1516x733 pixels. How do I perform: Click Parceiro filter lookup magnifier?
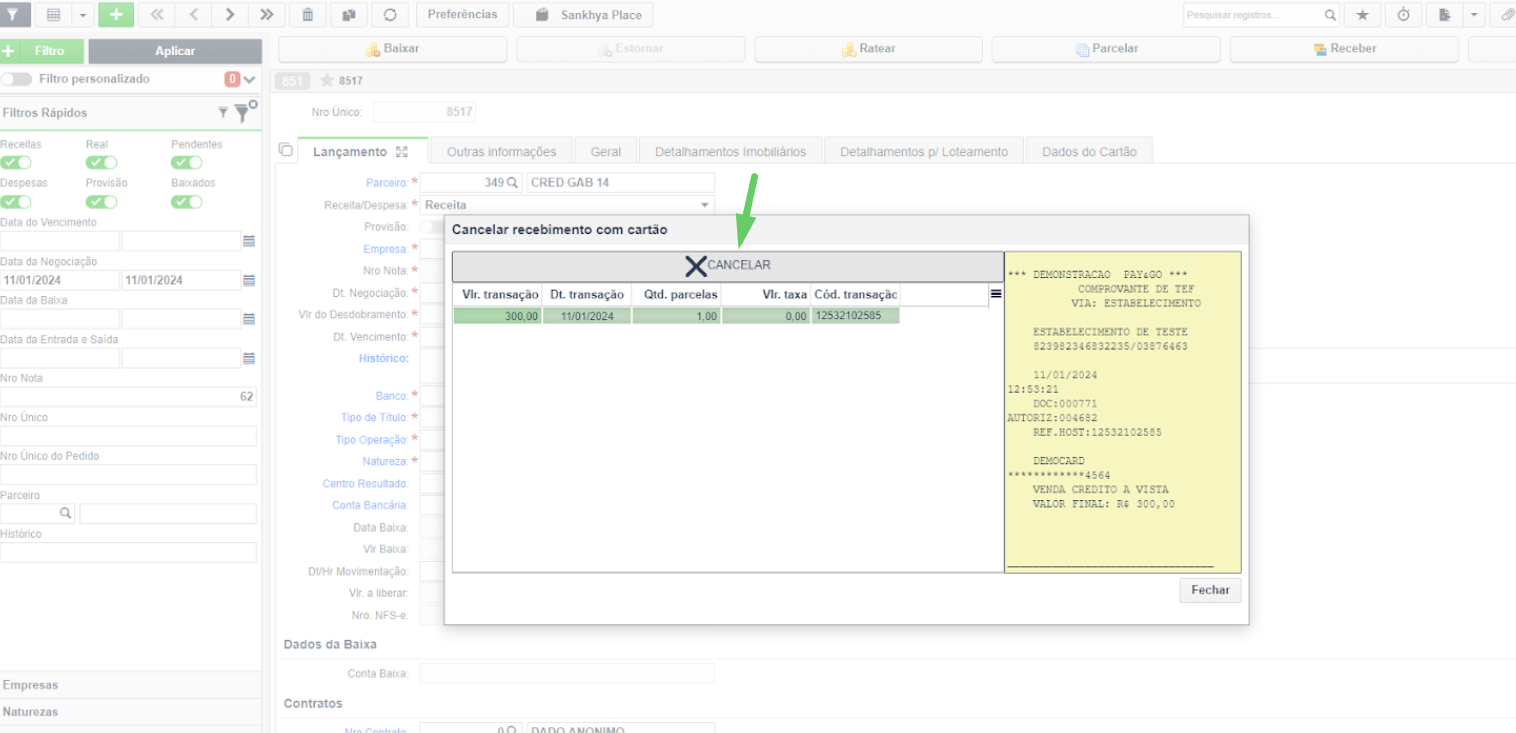(x=66, y=513)
